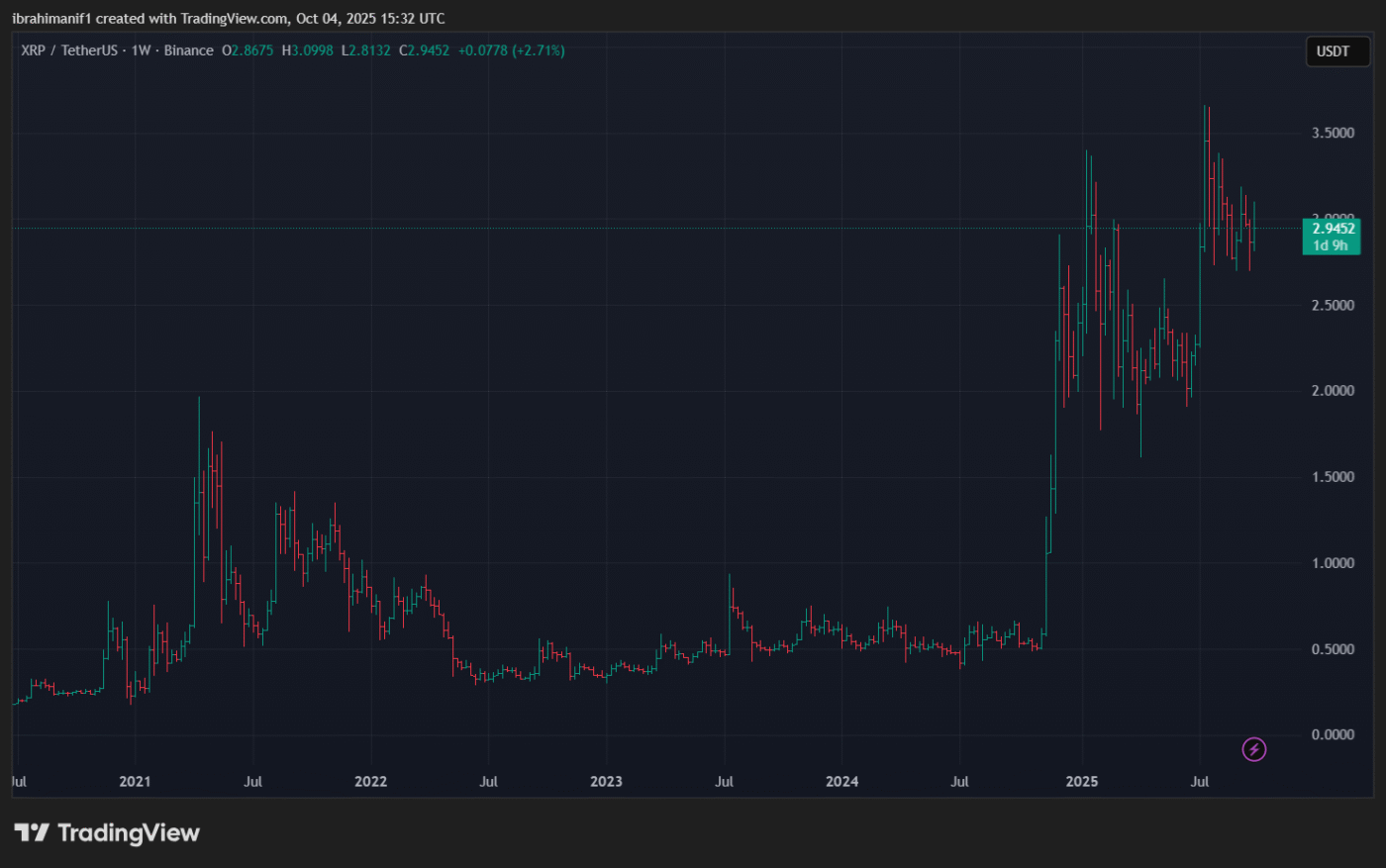
Task: Click the 2023 time axis label
Action: pos(606,781)
